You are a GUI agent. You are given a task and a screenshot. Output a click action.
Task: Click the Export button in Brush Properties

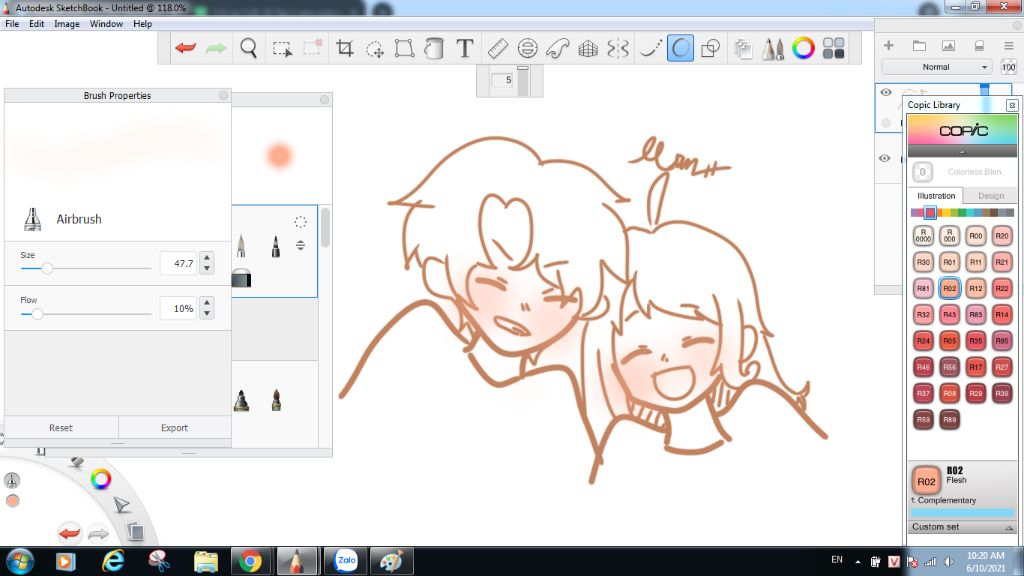click(x=174, y=428)
